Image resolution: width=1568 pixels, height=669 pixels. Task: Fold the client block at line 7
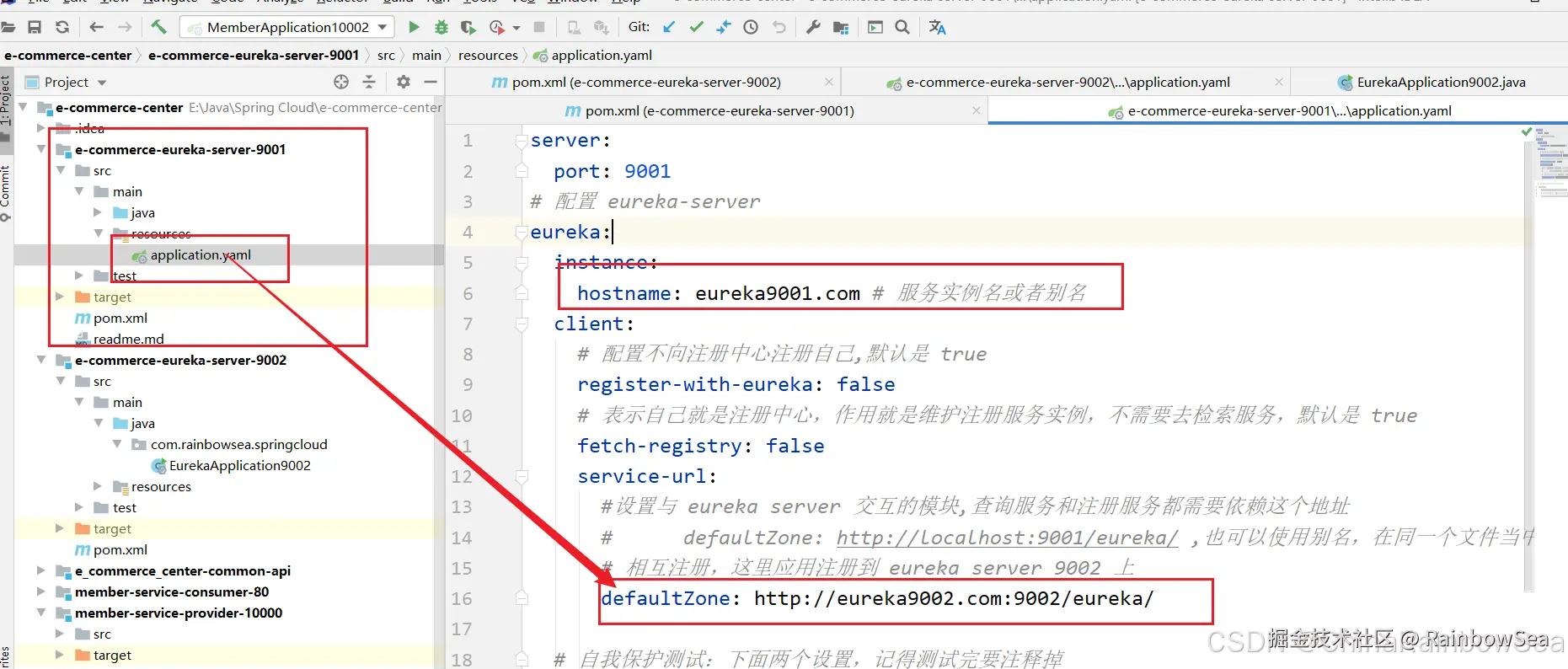pyautogui.click(x=522, y=324)
